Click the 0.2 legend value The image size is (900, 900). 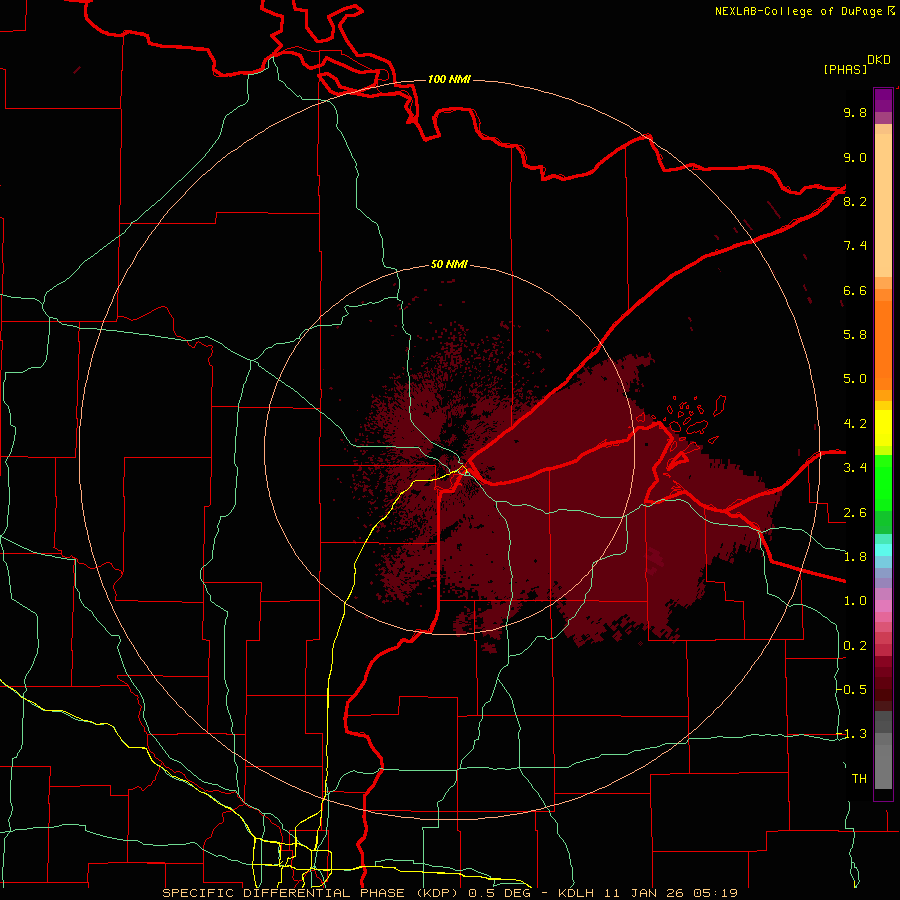point(855,646)
